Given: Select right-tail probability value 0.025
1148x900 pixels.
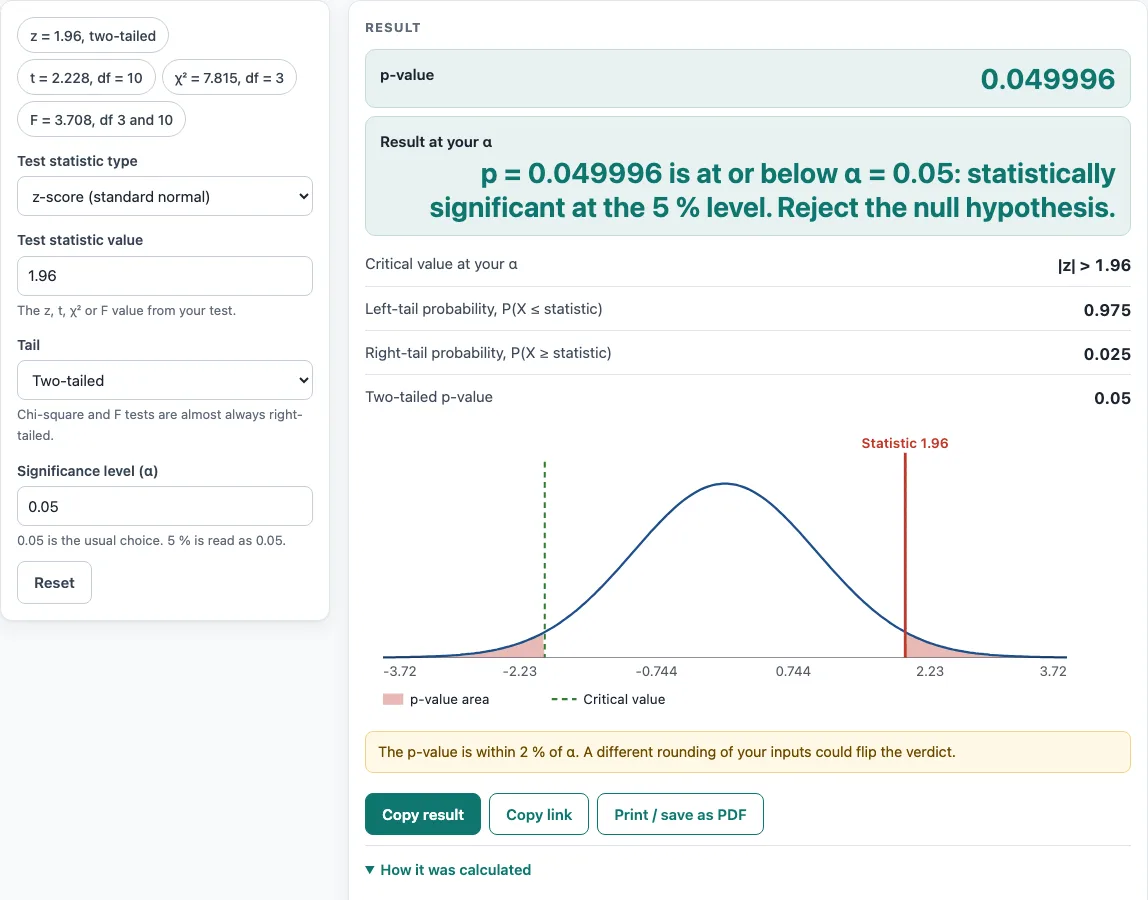Looking at the screenshot, I should pyautogui.click(x=1107, y=354).
